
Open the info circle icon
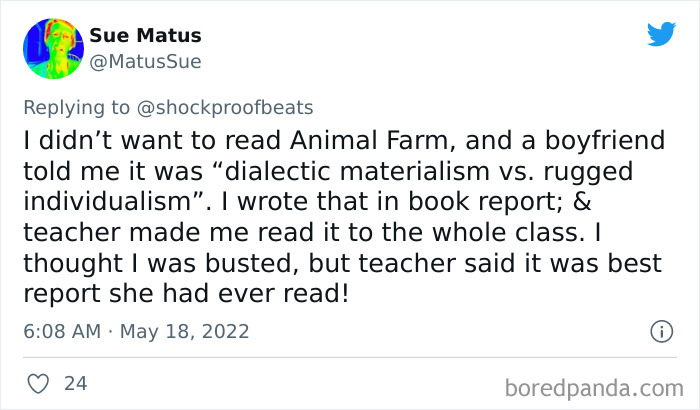click(x=660, y=330)
